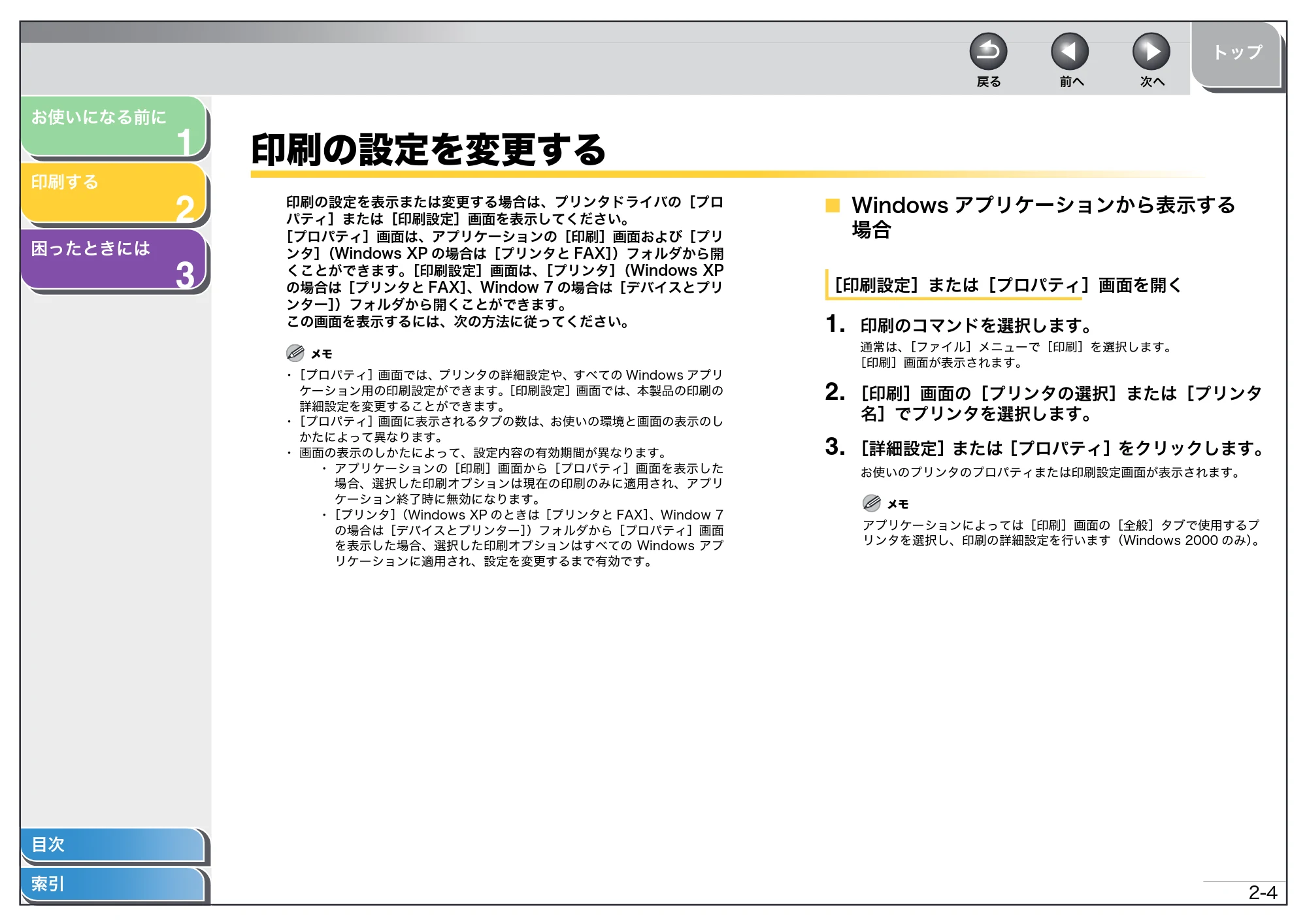Viewport: 1307px width, 924px height.
Task: Click the sentence お使いのプリンタのプロパティまたは印刷設定画面が表示されます
Action: tap(1051, 472)
